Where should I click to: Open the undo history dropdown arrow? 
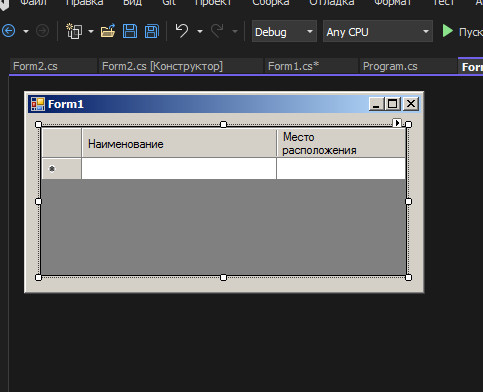(200, 32)
